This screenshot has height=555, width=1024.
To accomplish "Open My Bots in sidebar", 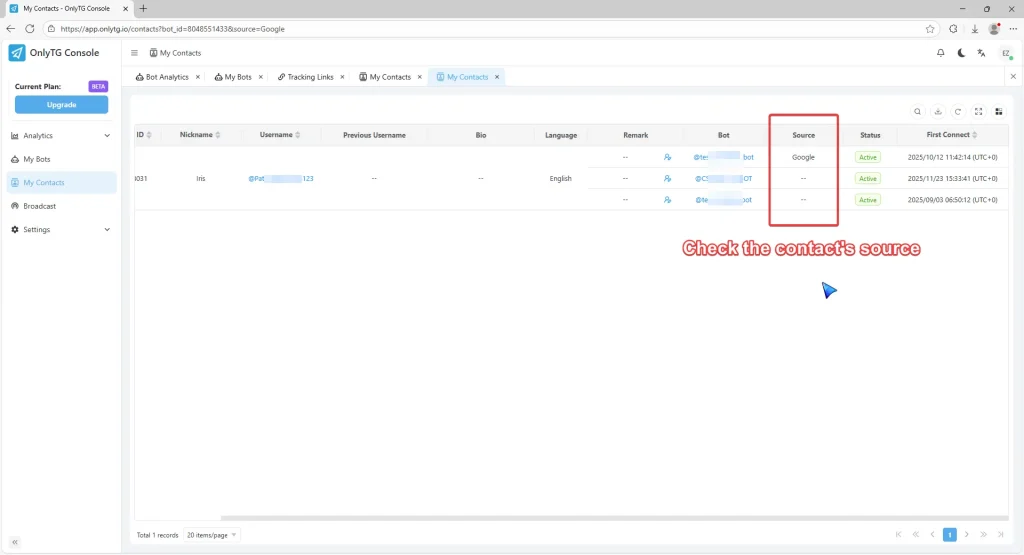I will coord(61,159).
